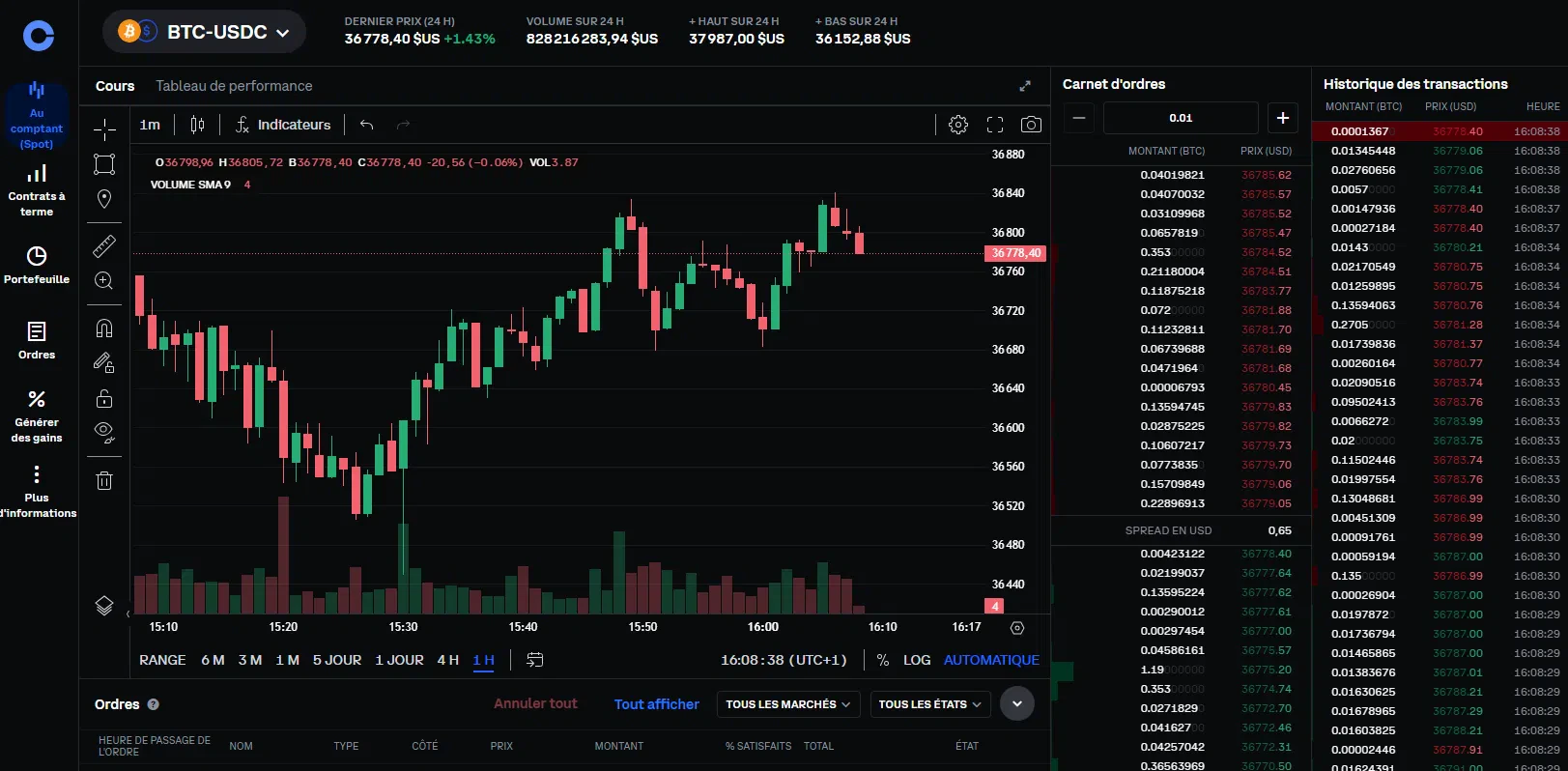Hide all drawings with eye icon
Viewport: 1568px width, 771px height.
point(104,432)
